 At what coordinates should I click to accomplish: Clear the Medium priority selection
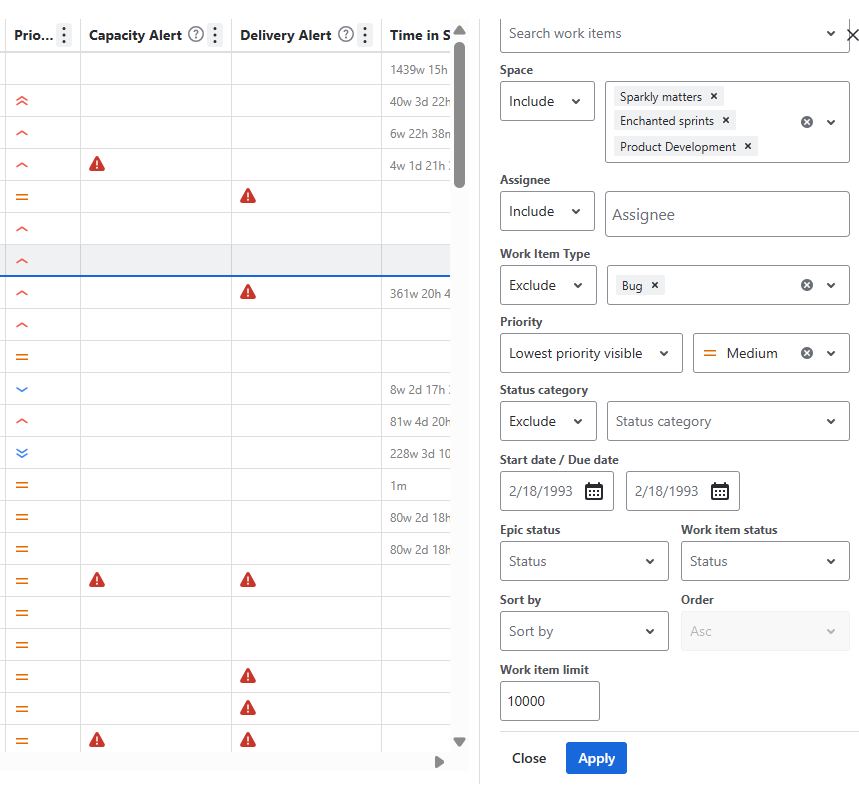[806, 353]
